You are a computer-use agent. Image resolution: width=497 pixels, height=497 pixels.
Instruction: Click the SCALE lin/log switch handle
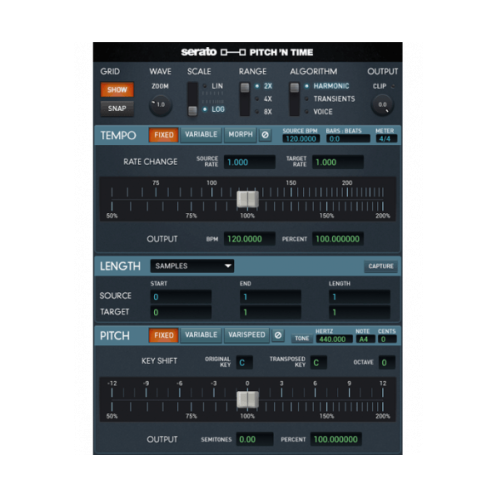[192, 111]
